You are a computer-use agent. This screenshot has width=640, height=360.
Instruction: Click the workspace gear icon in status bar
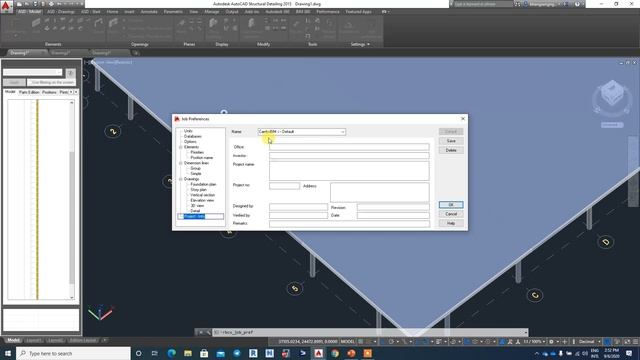[551, 342]
